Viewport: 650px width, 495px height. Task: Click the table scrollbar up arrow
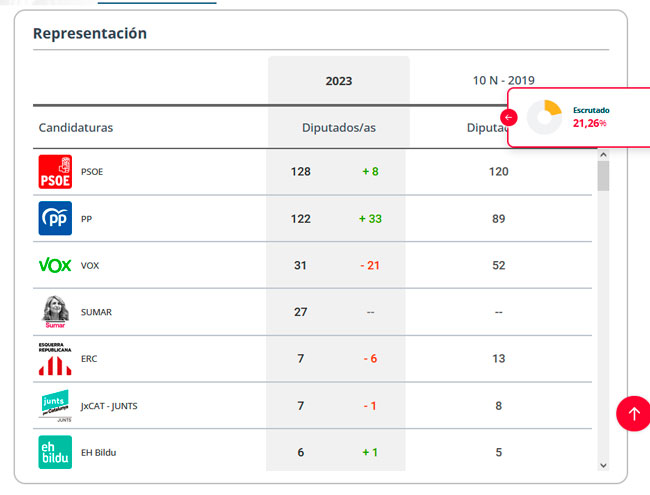604,155
